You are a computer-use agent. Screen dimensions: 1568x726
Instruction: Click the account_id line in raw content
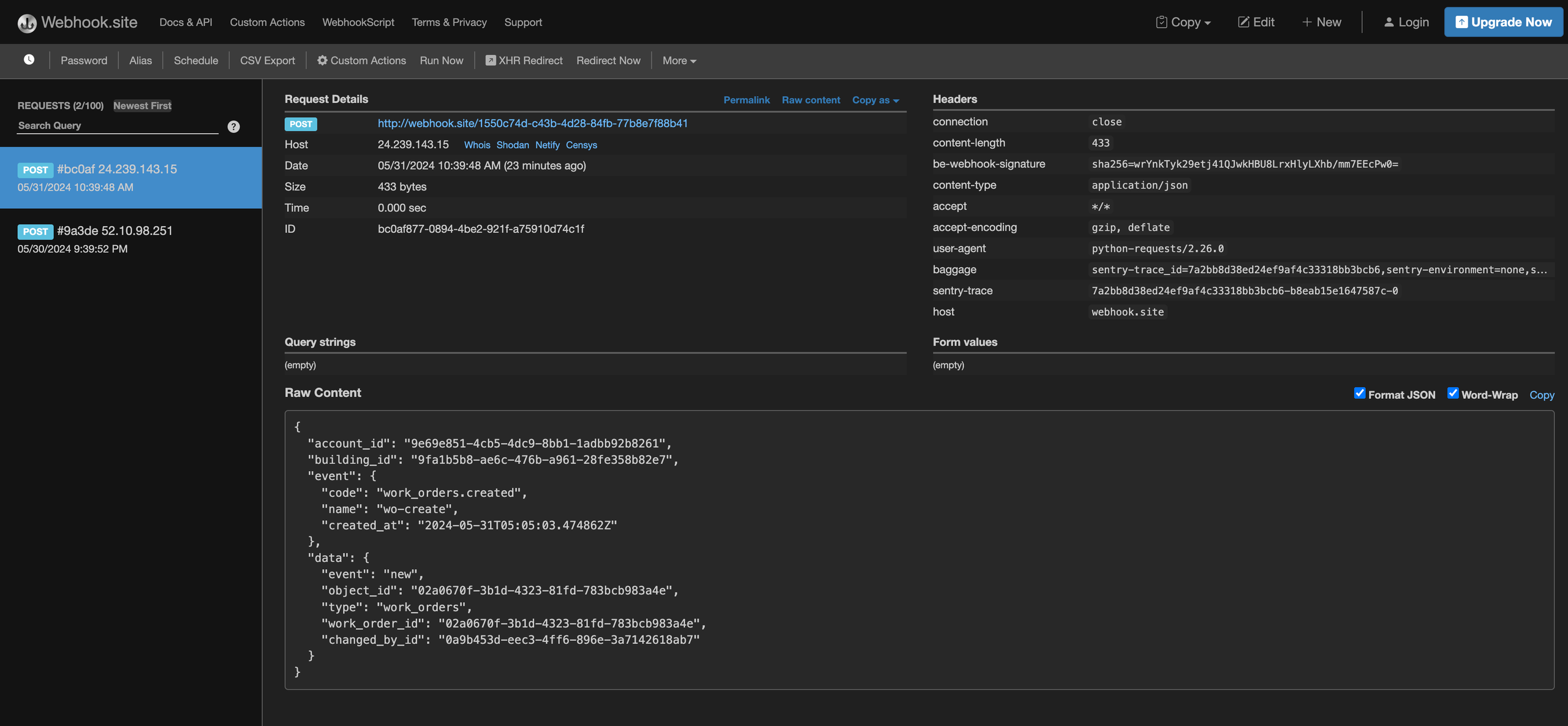[489, 443]
